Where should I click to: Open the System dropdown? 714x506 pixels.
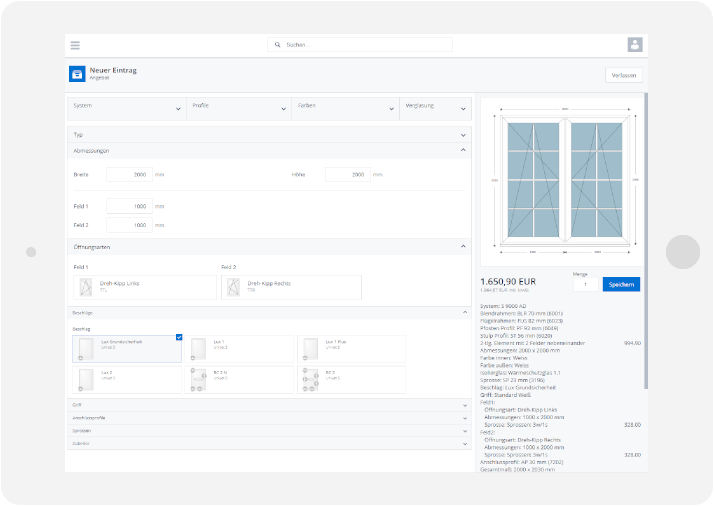pyautogui.click(x=126, y=107)
